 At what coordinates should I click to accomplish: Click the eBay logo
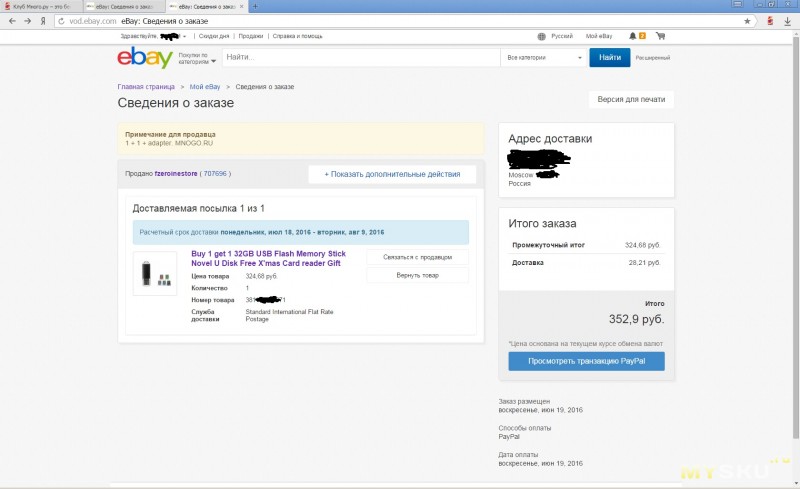pyautogui.click(x=145, y=57)
